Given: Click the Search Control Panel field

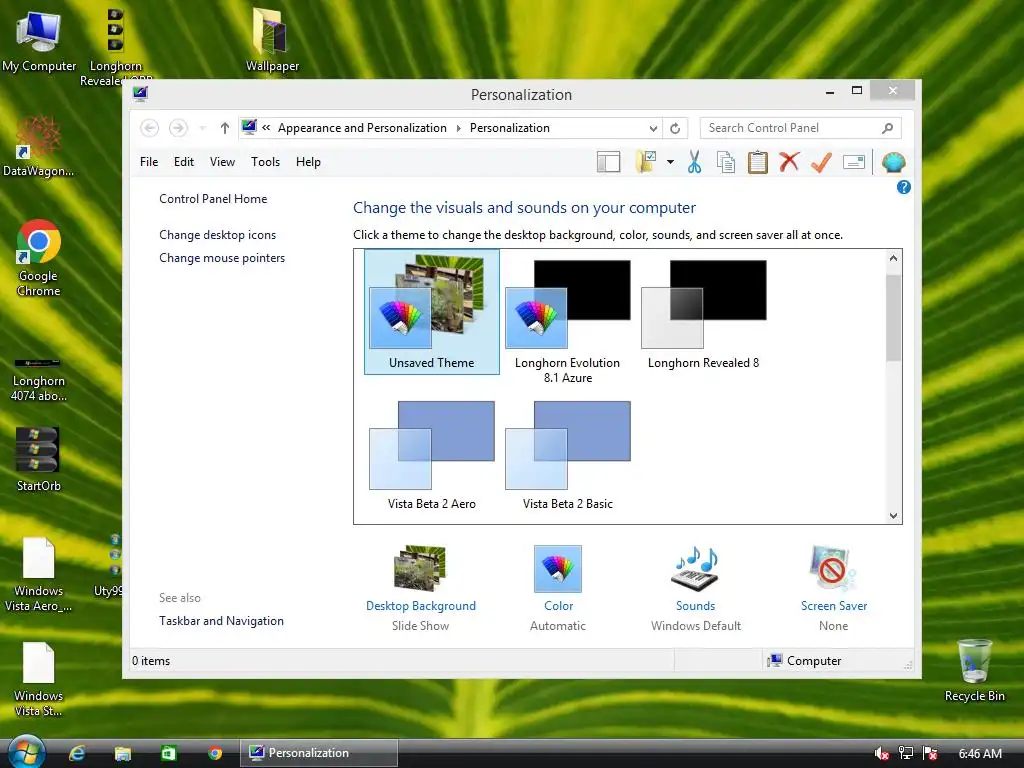Looking at the screenshot, I should click(801, 128).
